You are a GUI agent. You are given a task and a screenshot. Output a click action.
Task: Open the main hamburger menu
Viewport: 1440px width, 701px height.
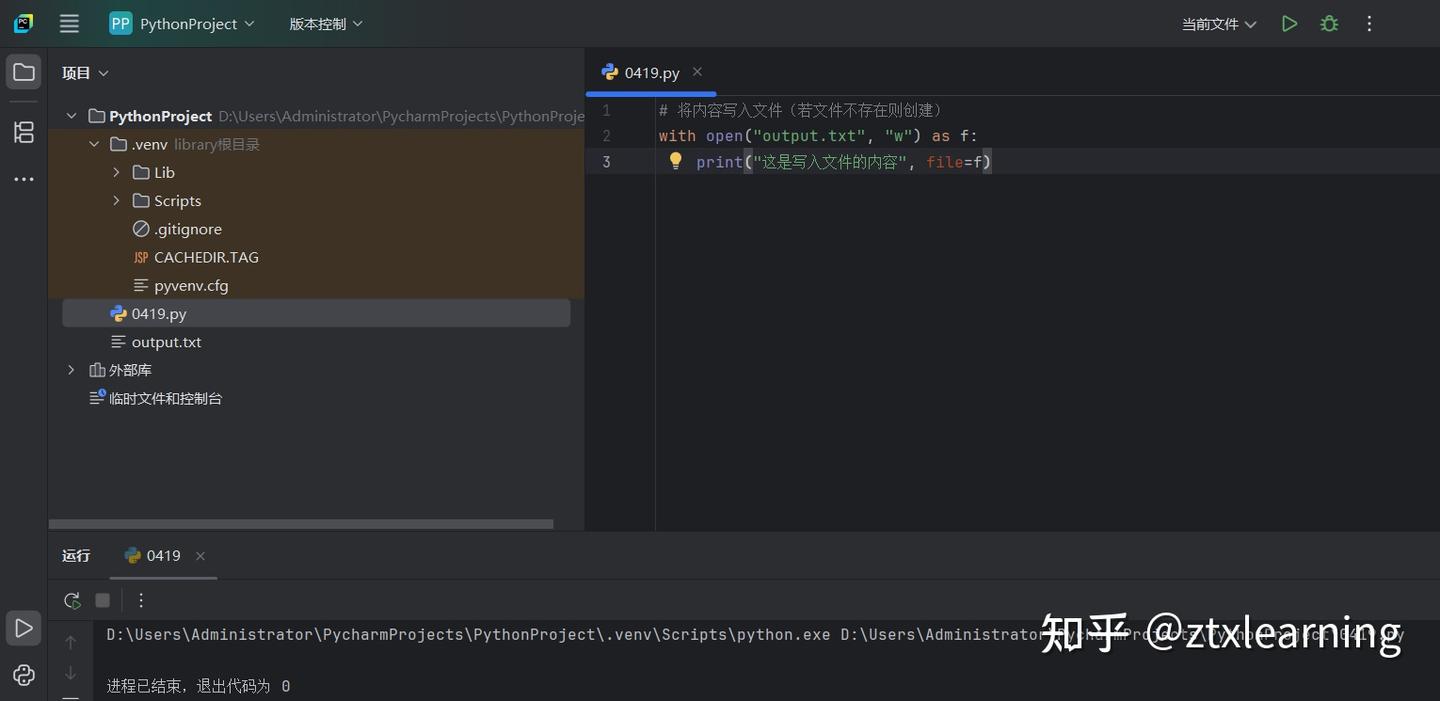click(68, 22)
